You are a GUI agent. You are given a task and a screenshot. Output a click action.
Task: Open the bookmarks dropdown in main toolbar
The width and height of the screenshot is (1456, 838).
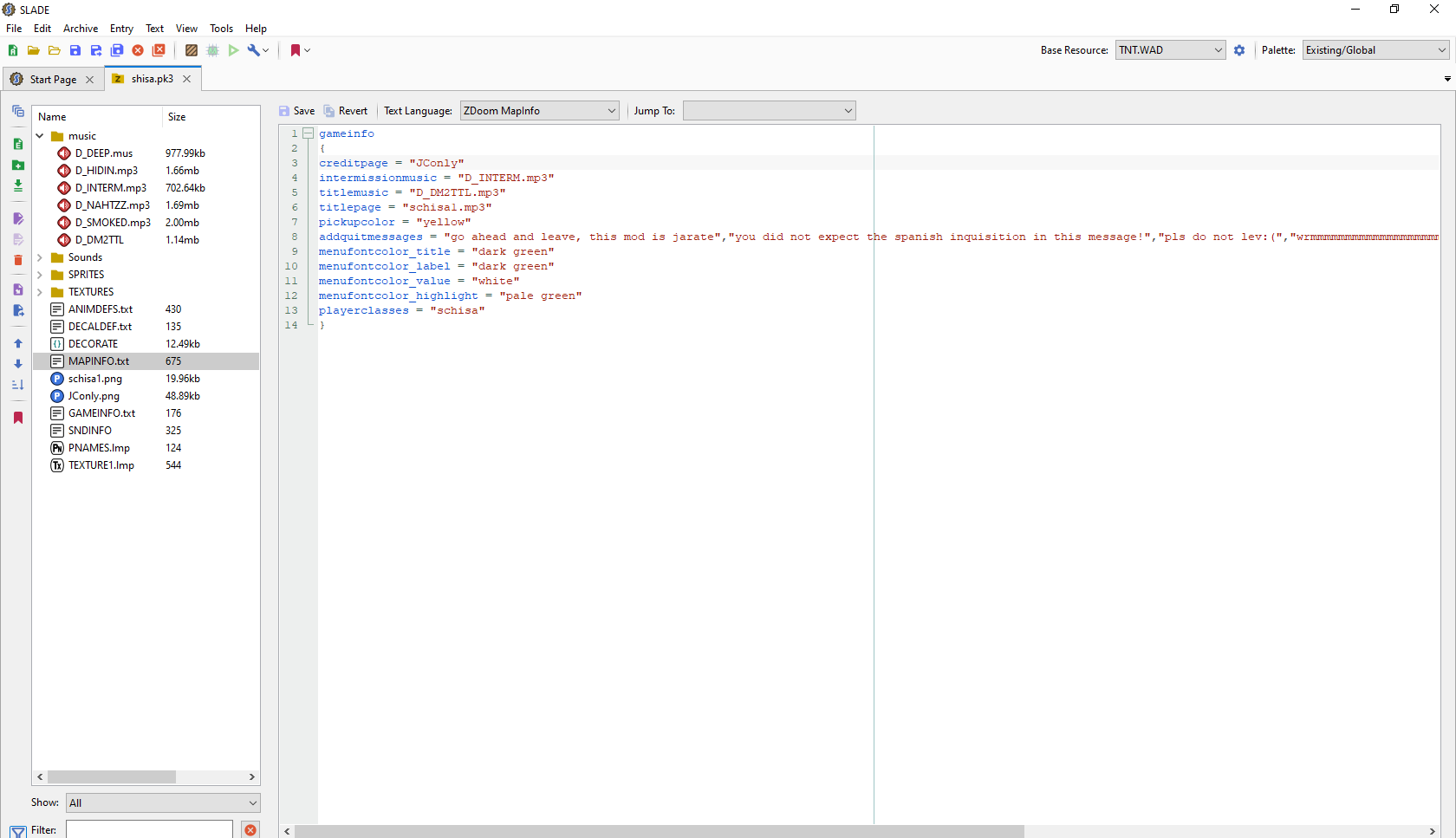(300, 50)
